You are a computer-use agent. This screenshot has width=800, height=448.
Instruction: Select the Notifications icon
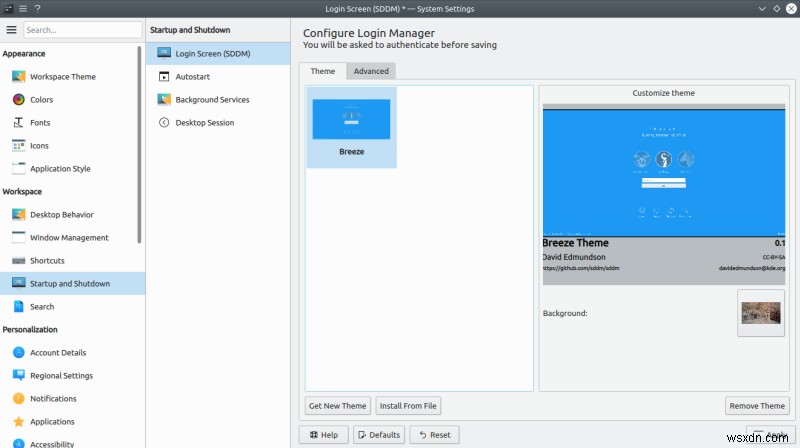click(x=19, y=398)
